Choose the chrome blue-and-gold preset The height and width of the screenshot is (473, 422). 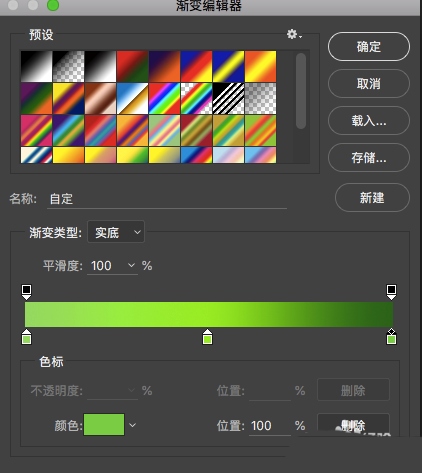point(132,98)
